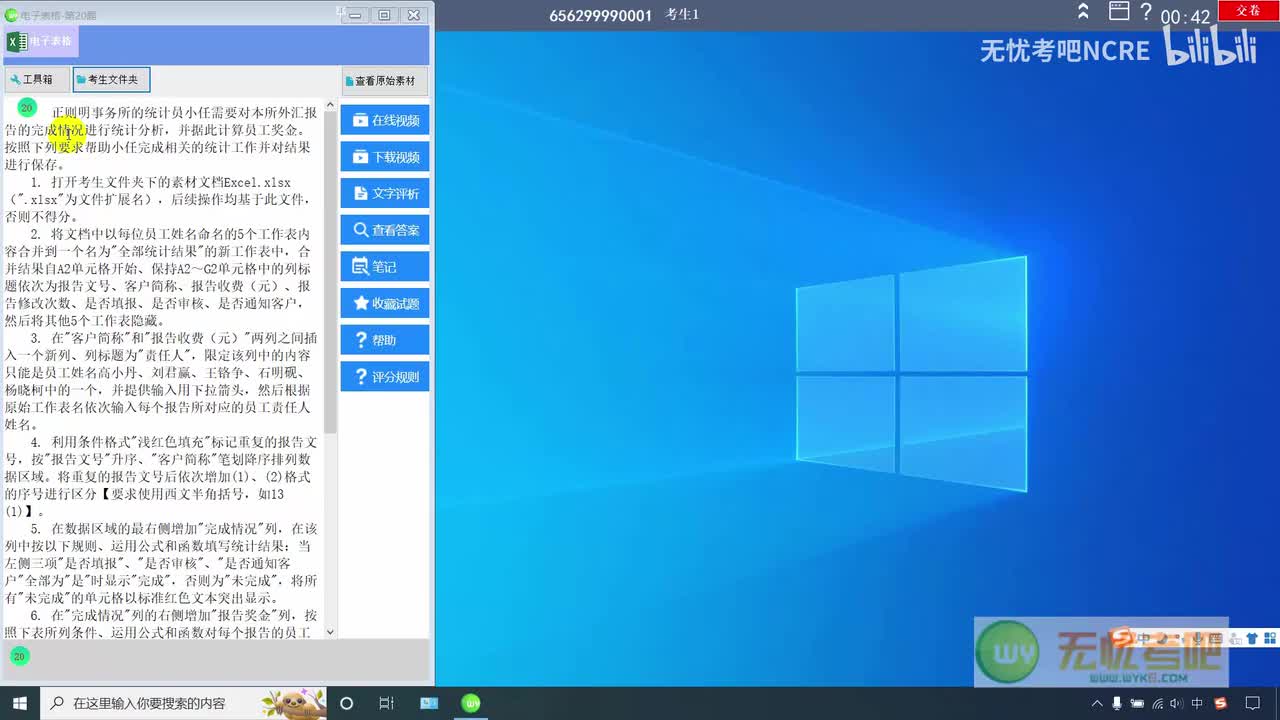Click the 电子表格 title label
Screen dimensions: 1280x720
51,42
